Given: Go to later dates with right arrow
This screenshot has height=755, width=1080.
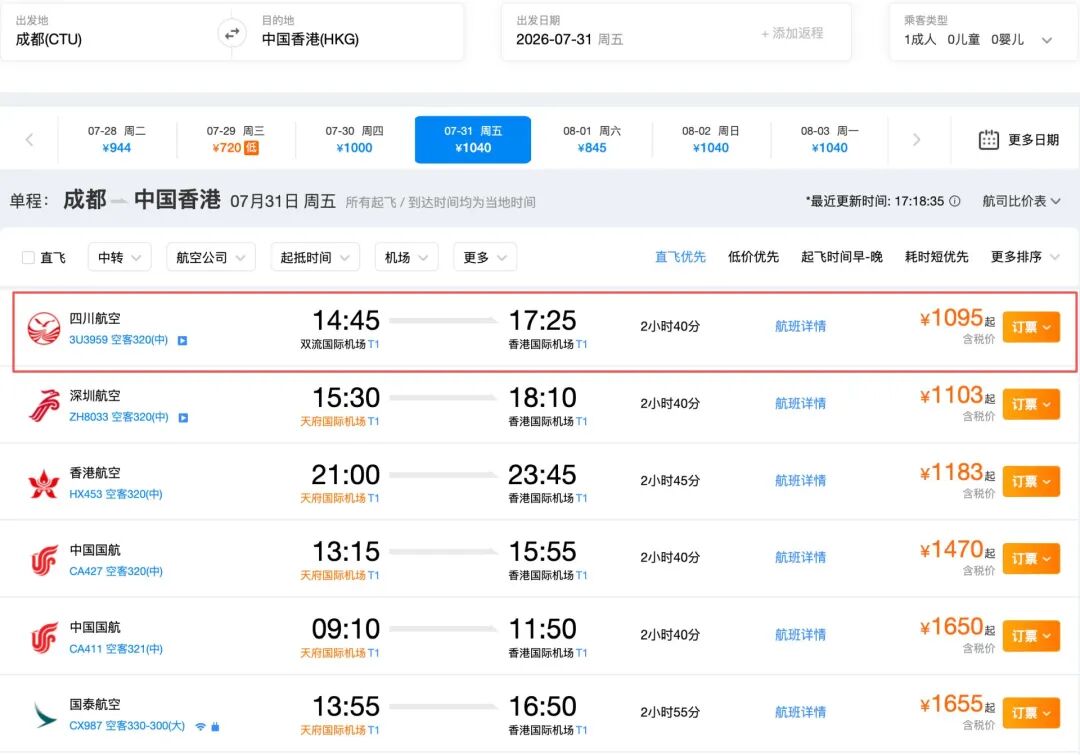Looking at the screenshot, I should click(916, 140).
